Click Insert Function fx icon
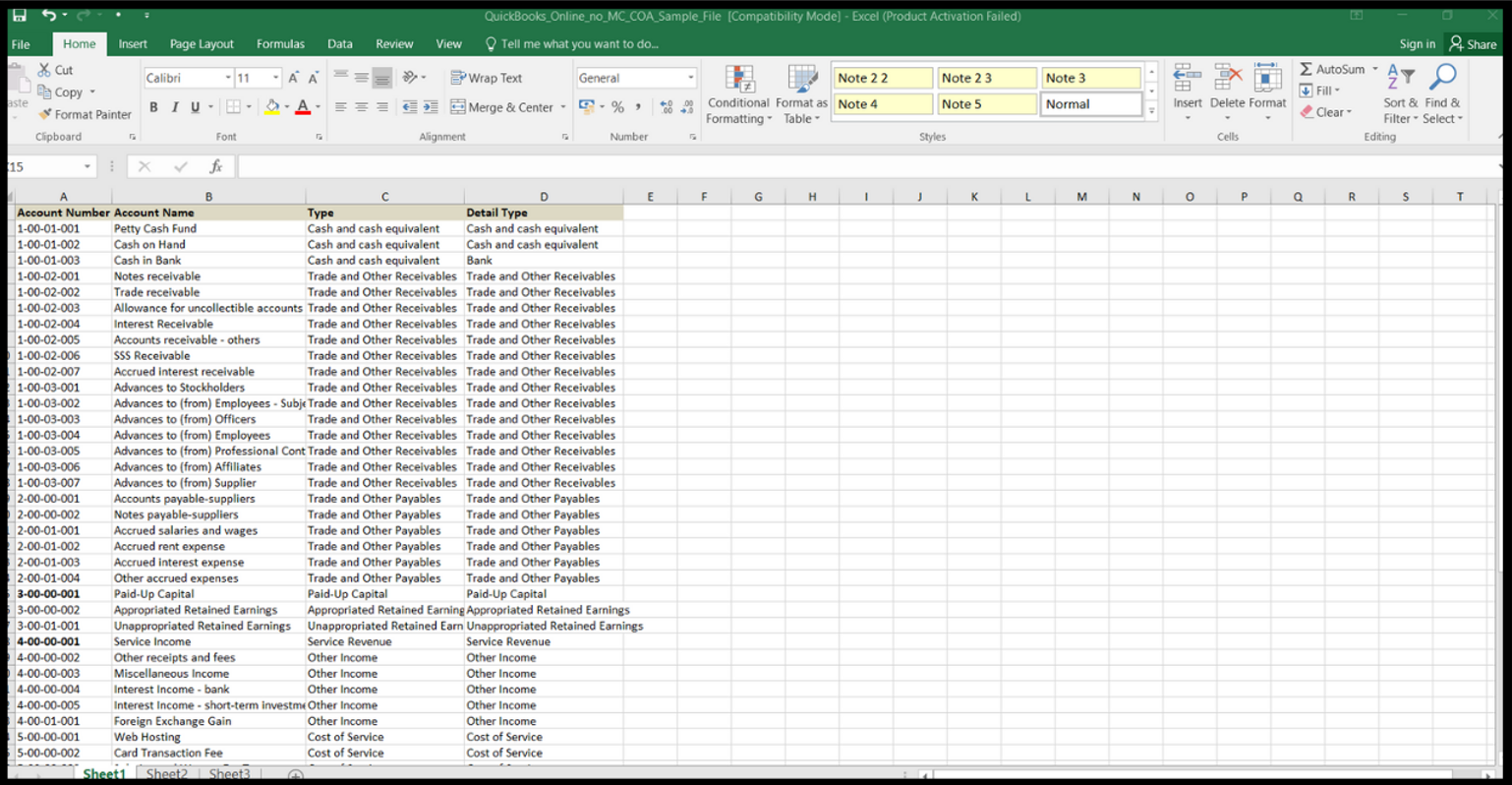This screenshot has width=1512, height=785. [x=216, y=167]
